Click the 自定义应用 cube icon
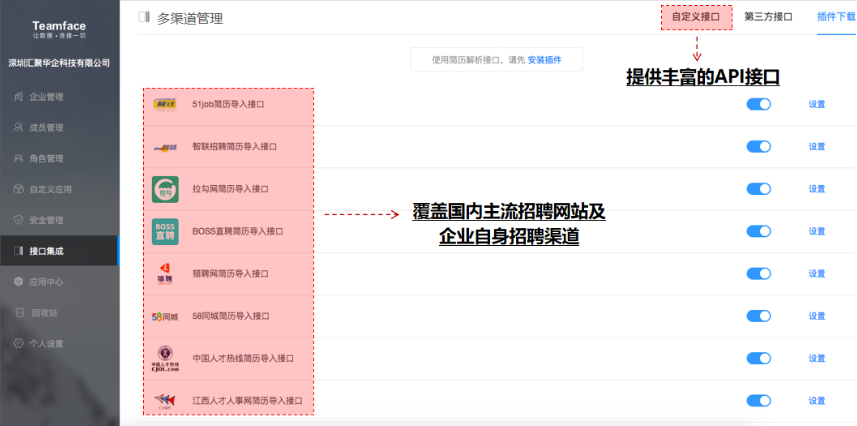 (x=18, y=189)
